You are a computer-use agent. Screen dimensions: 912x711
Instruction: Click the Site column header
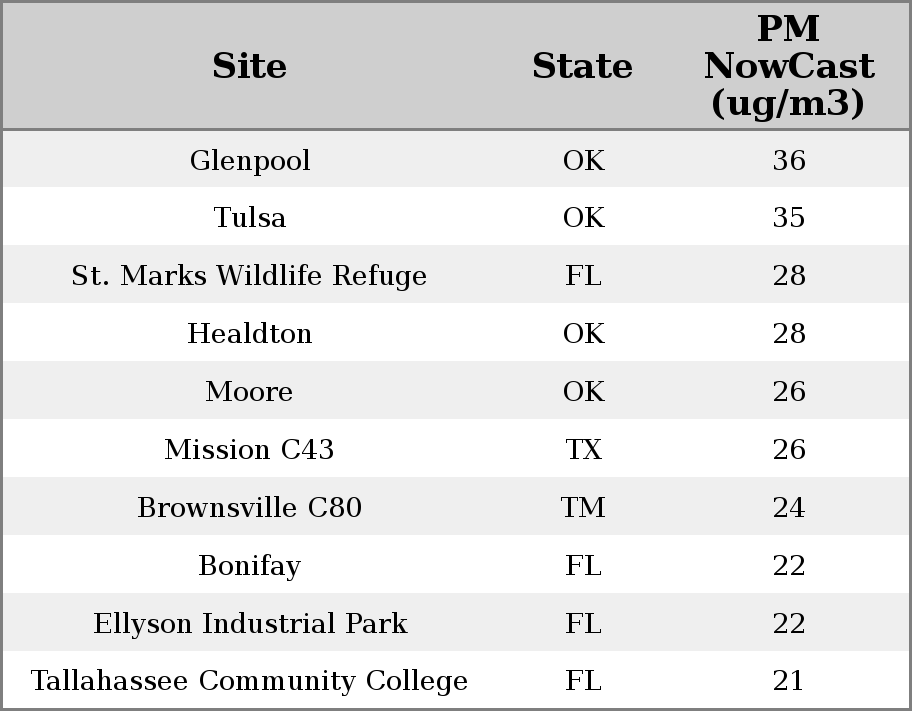tap(249, 66)
